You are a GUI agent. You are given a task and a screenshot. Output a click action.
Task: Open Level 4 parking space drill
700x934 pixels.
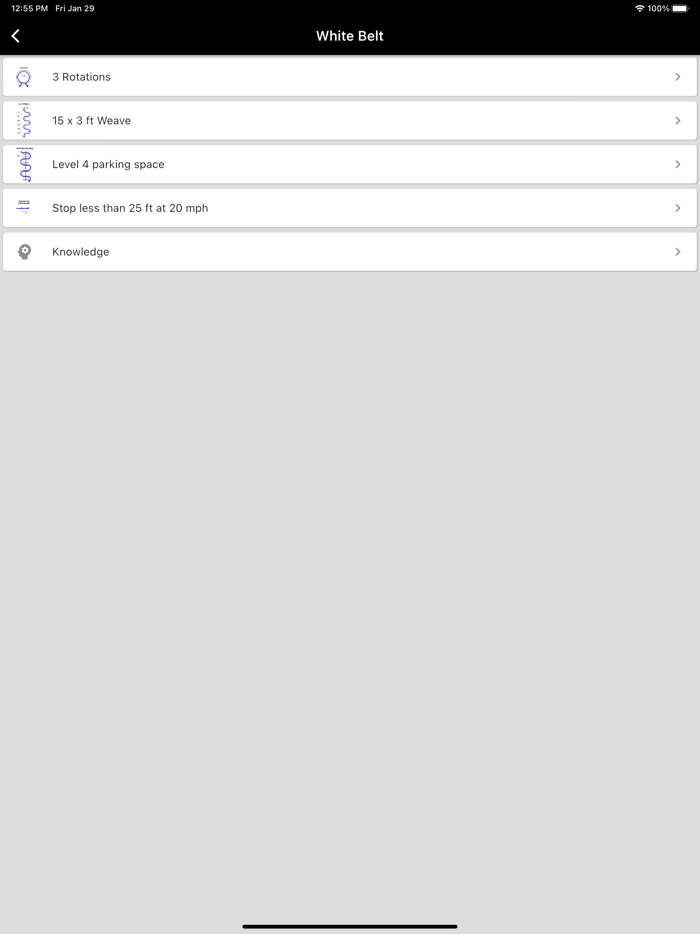click(x=108, y=165)
